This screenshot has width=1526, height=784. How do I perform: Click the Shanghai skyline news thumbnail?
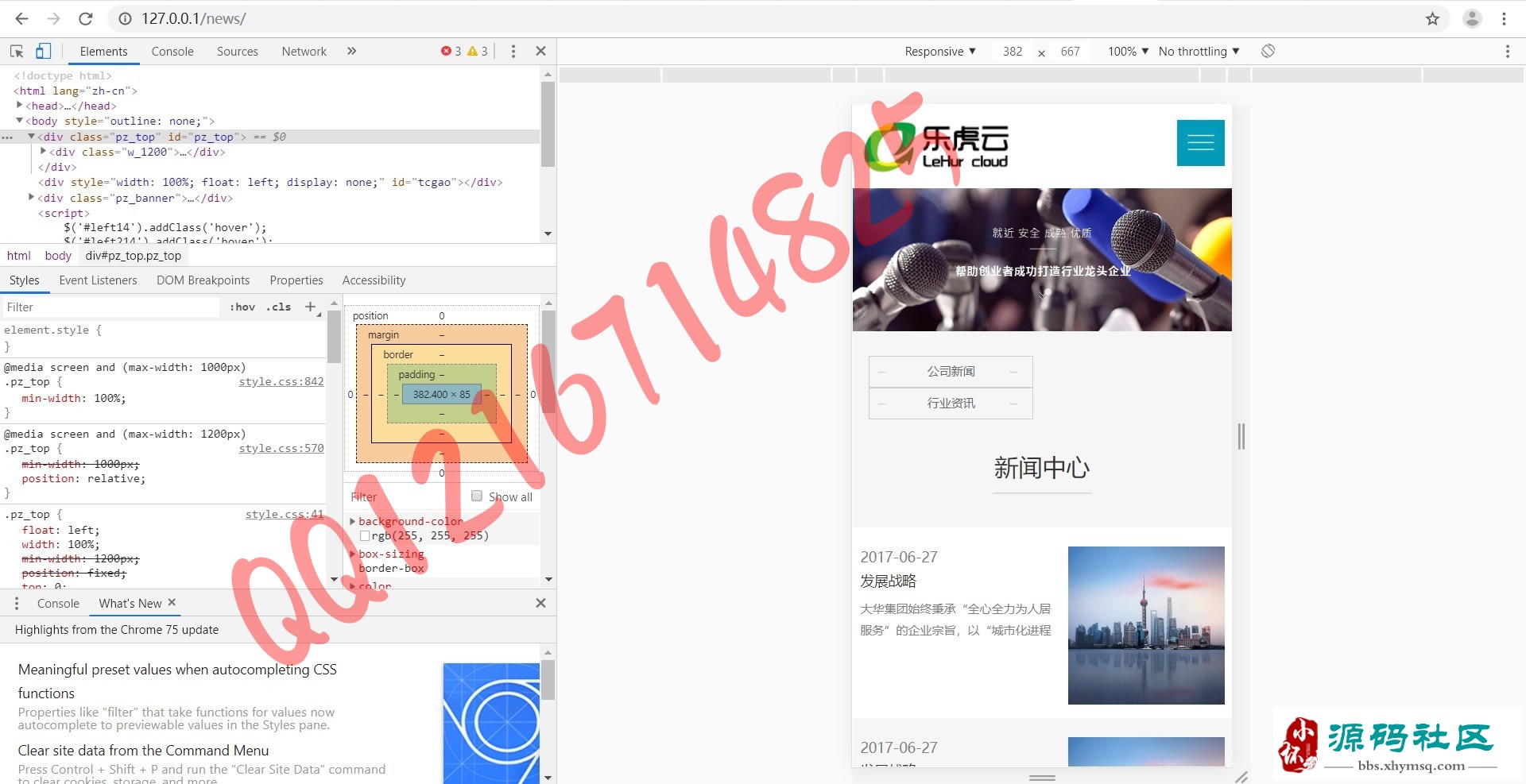tap(1146, 625)
